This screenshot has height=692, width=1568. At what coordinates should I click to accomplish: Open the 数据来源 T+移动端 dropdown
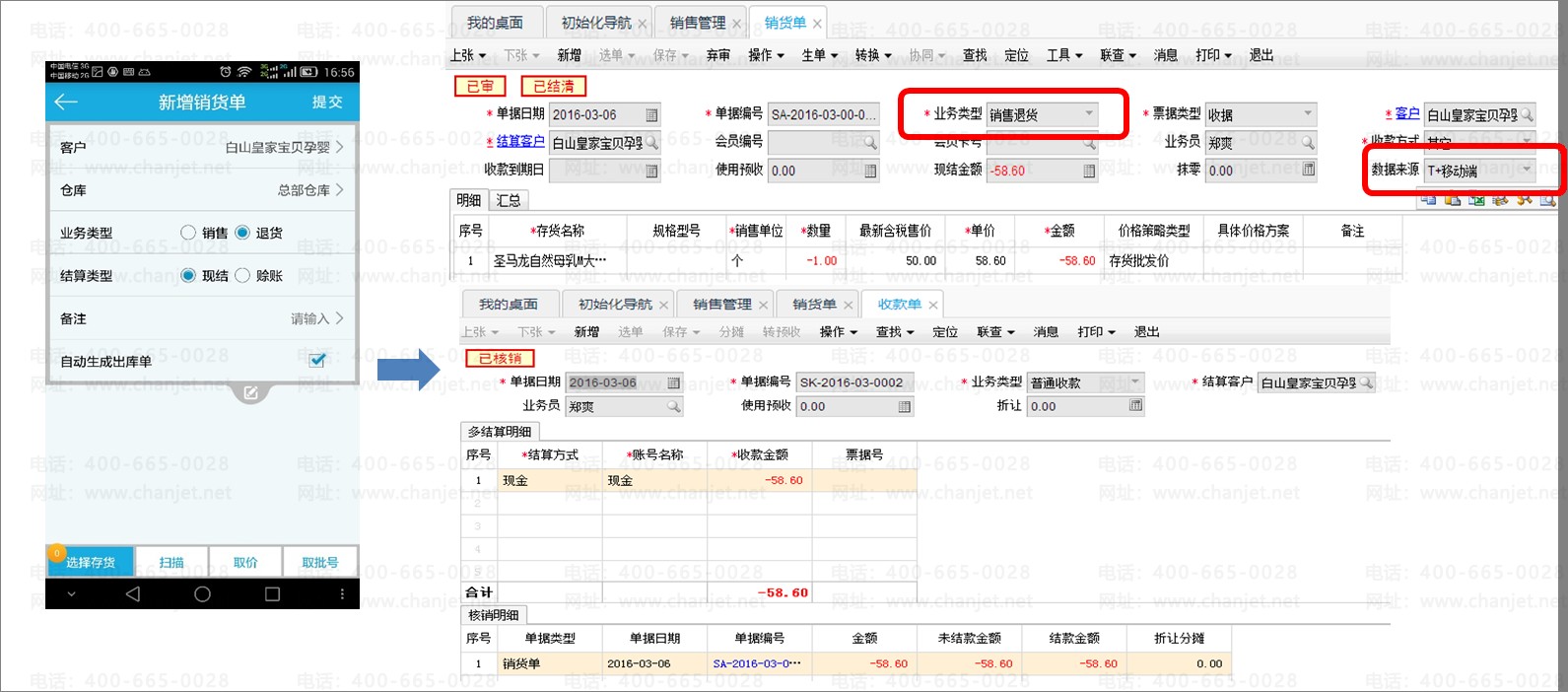click(1527, 170)
